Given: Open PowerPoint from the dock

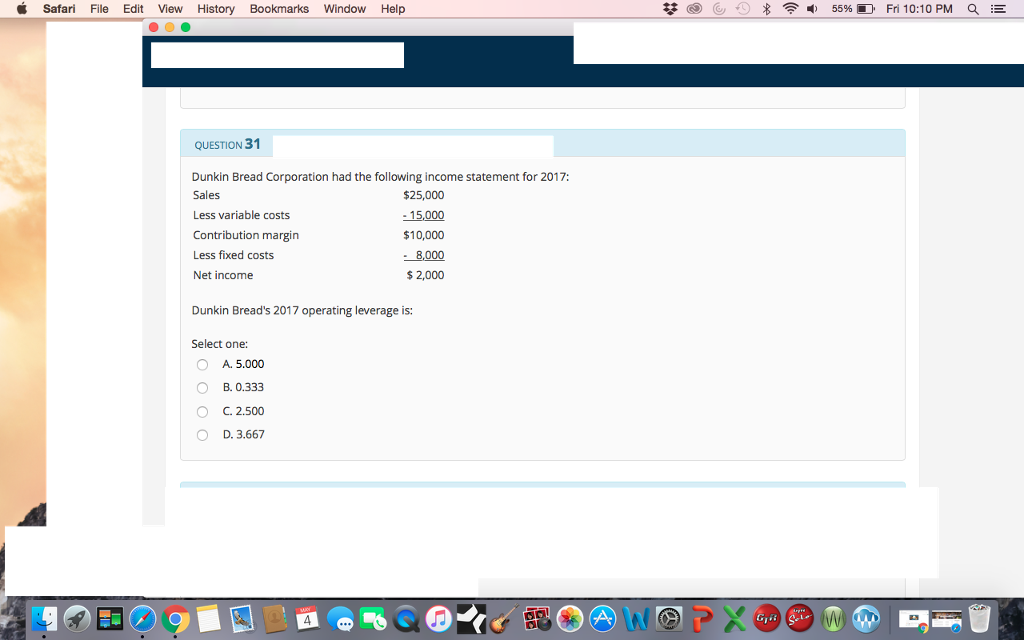Looking at the screenshot, I should click(x=701, y=618).
